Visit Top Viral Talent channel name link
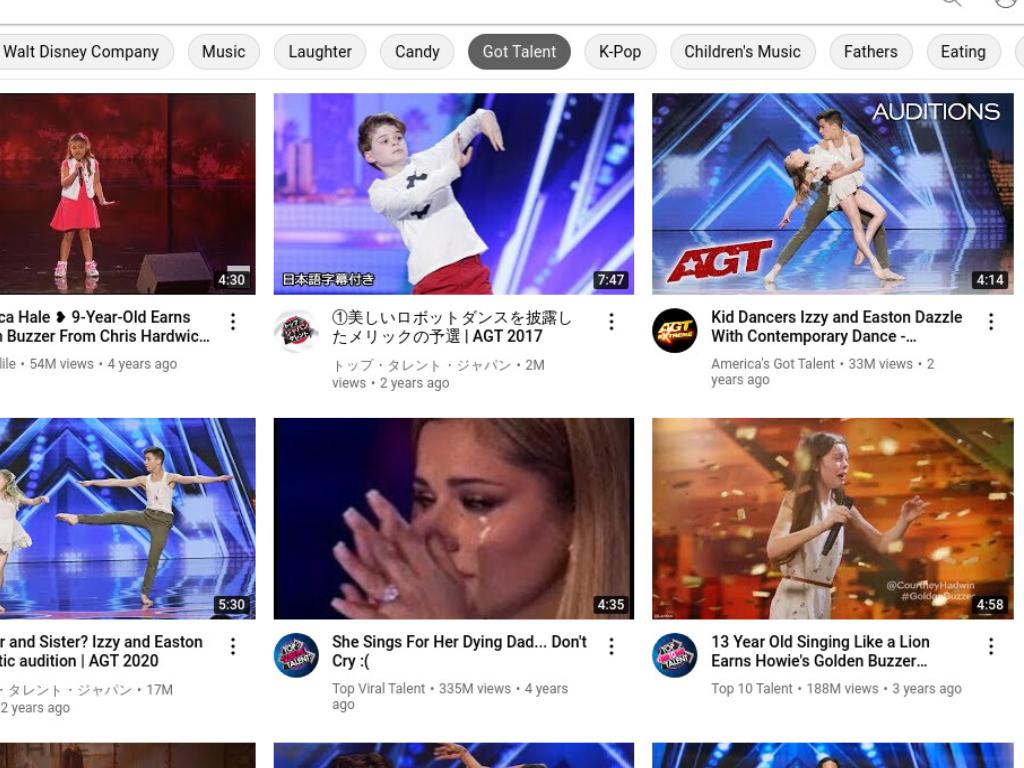Screen dimensions: 1024x768 tap(378, 688)
